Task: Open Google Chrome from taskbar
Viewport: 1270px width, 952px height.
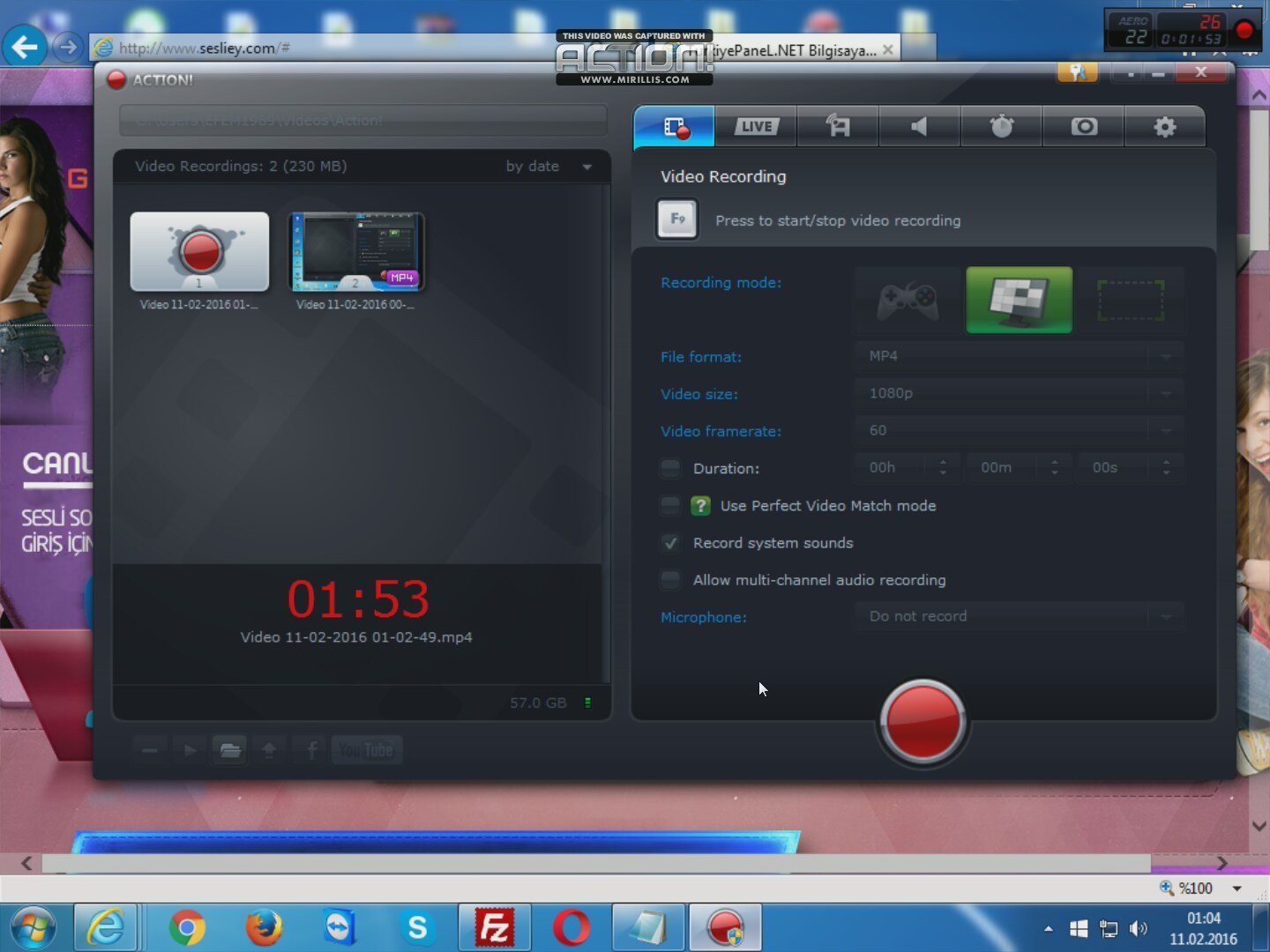Action: 187,928
